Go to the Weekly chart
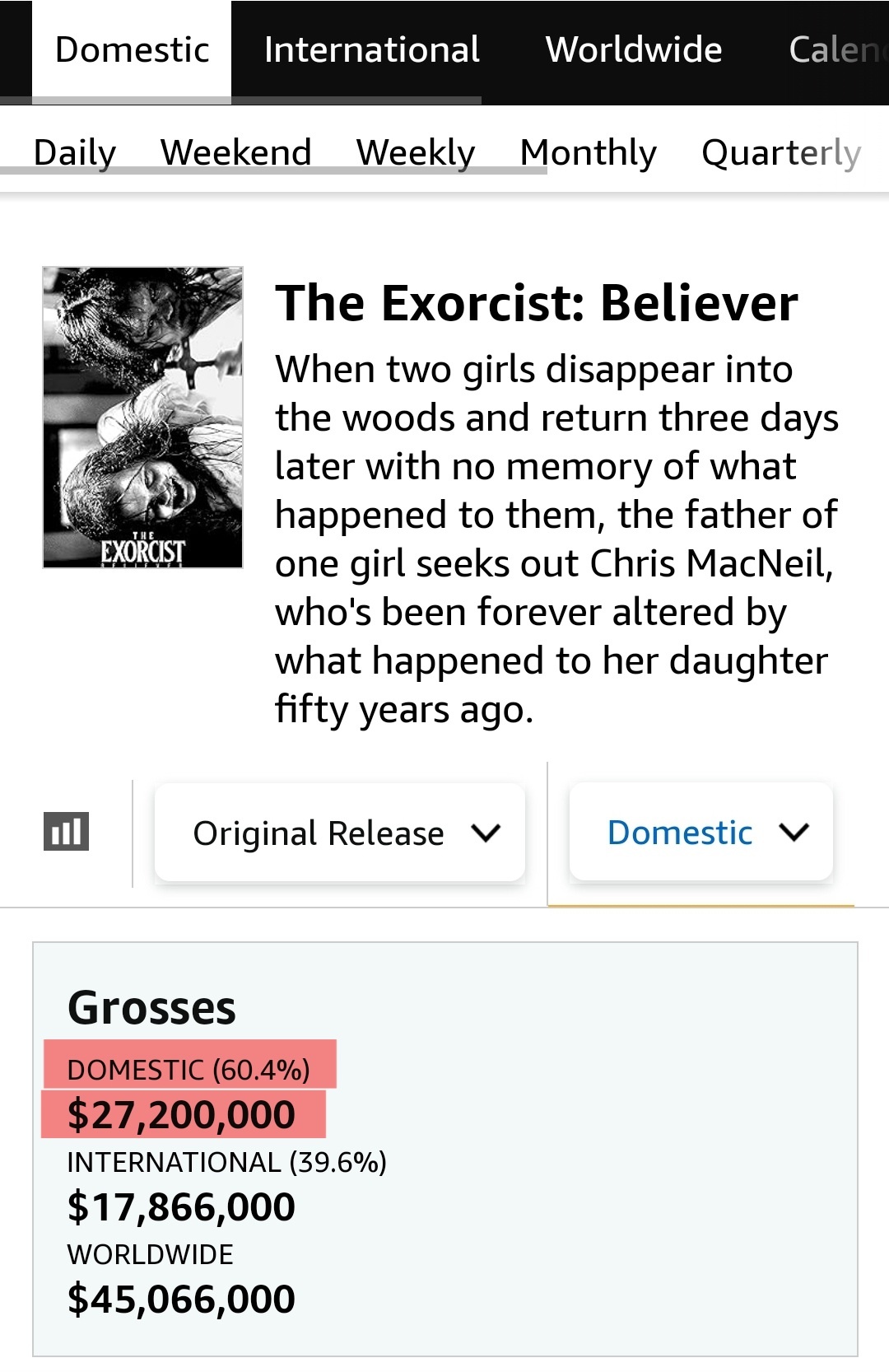 pyautogui.click(x=416, y=152)
